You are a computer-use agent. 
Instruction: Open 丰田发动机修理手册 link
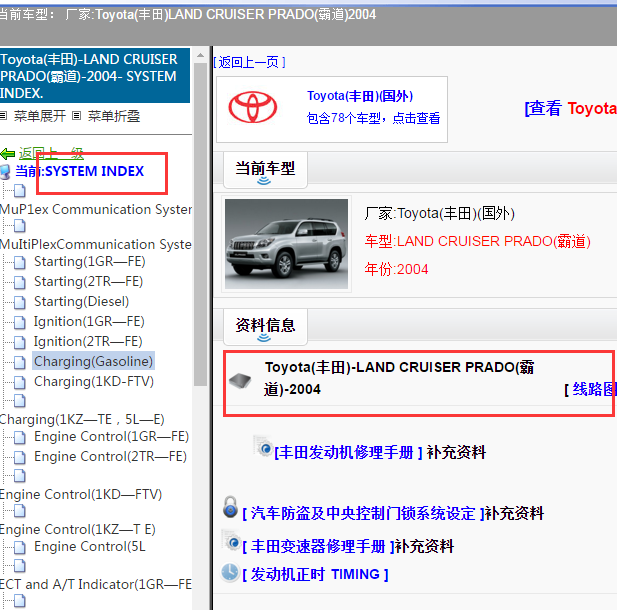pos(348,452)
